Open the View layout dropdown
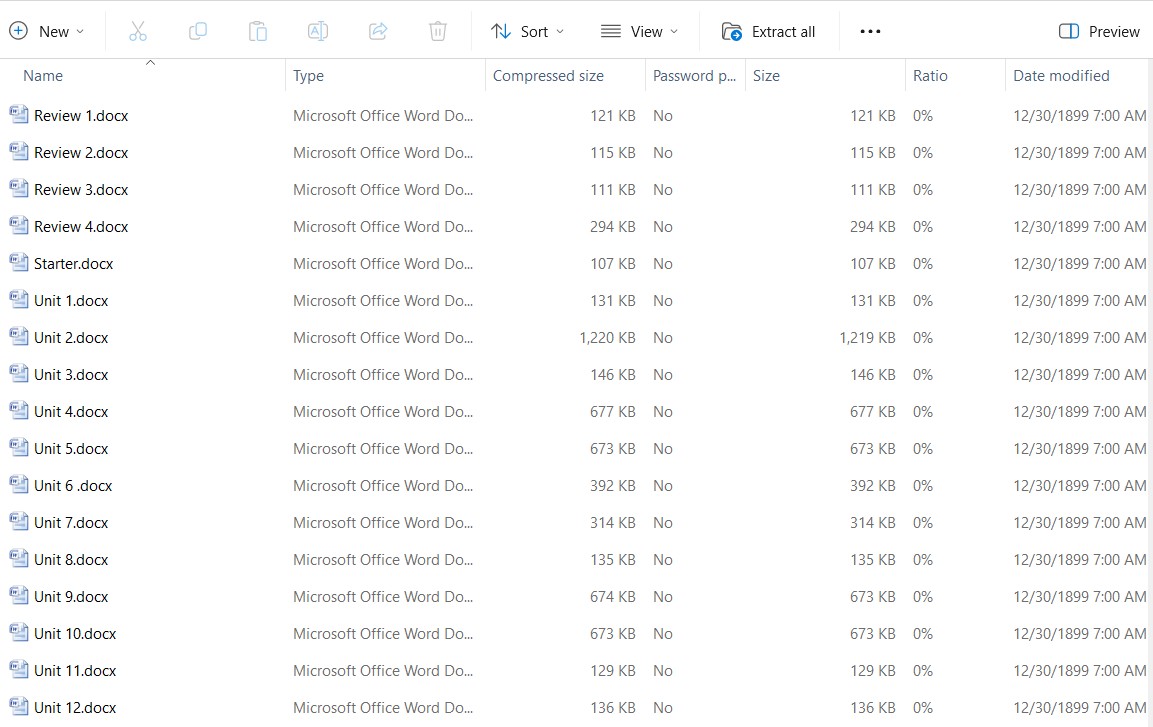The height and width of the screenshot is (727, 1153). tap(639, 32)
